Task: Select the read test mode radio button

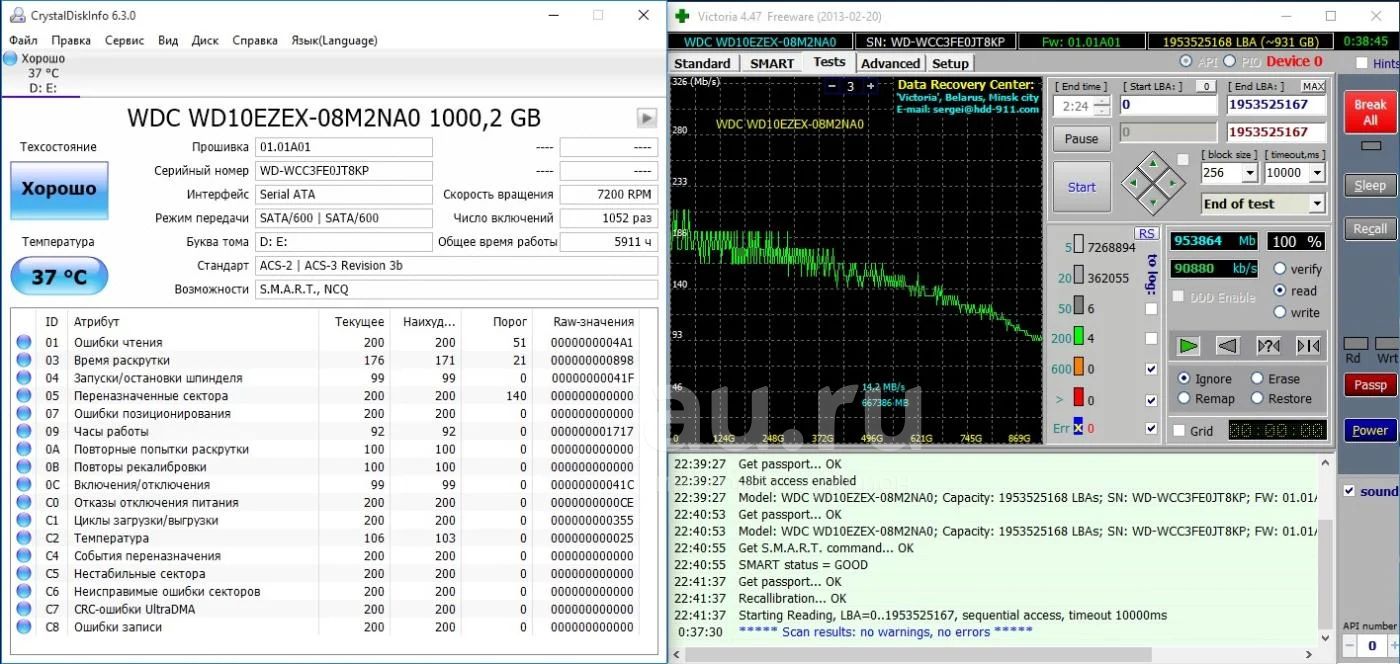Action: point(1280,291)
